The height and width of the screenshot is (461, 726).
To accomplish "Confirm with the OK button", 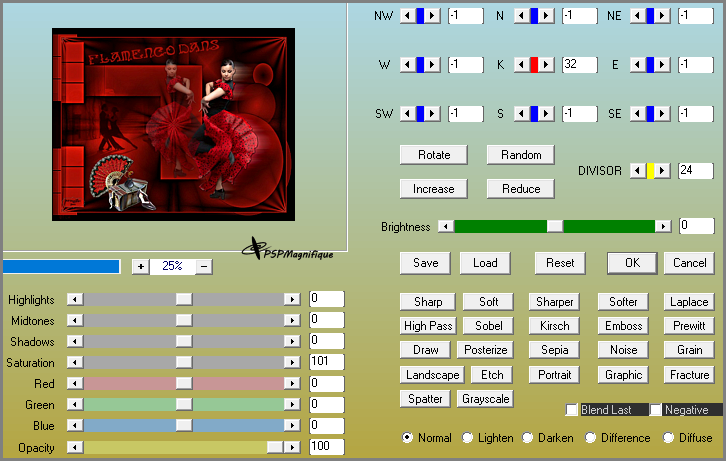I will pos(632,263).
